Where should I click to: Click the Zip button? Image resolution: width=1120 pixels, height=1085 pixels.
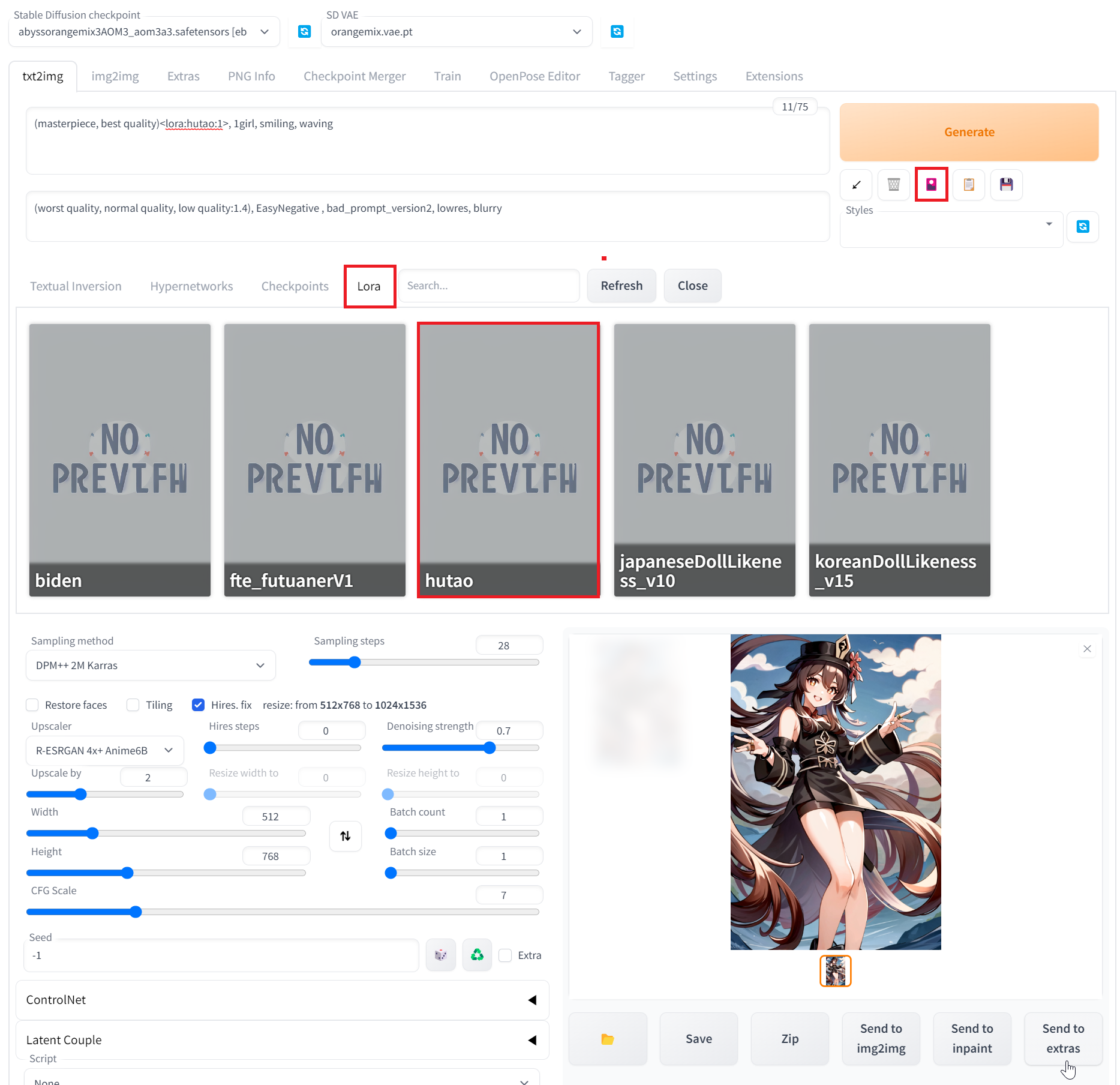click(790, 1039)
